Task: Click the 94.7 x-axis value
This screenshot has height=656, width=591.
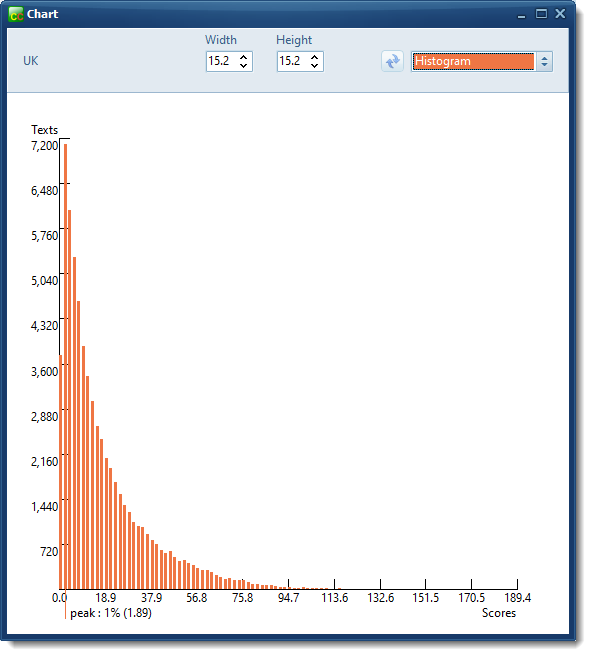Action: pyautogui.click(x=289, y=597)
